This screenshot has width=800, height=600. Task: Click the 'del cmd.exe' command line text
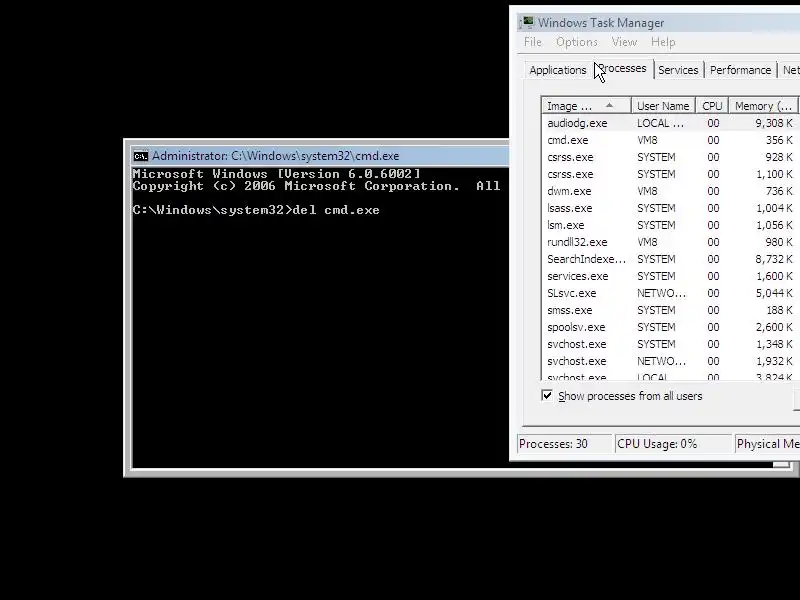point(336,210)
